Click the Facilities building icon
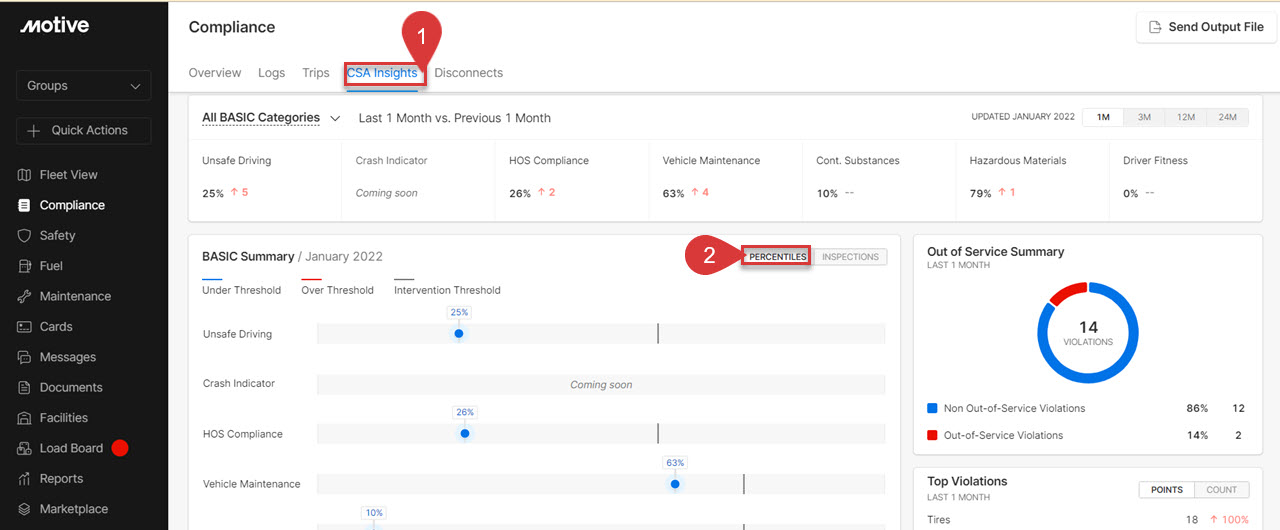 coord(25,418)
